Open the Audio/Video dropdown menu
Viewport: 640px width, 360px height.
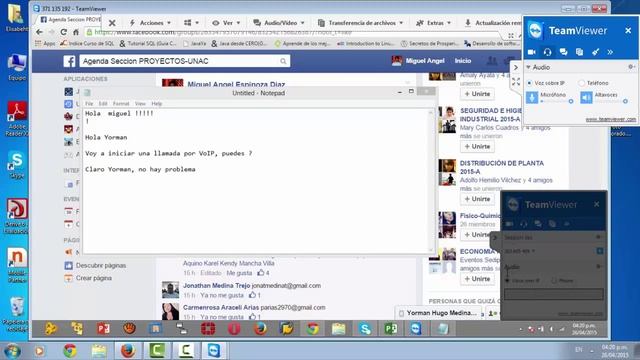[x=279, y=23]
